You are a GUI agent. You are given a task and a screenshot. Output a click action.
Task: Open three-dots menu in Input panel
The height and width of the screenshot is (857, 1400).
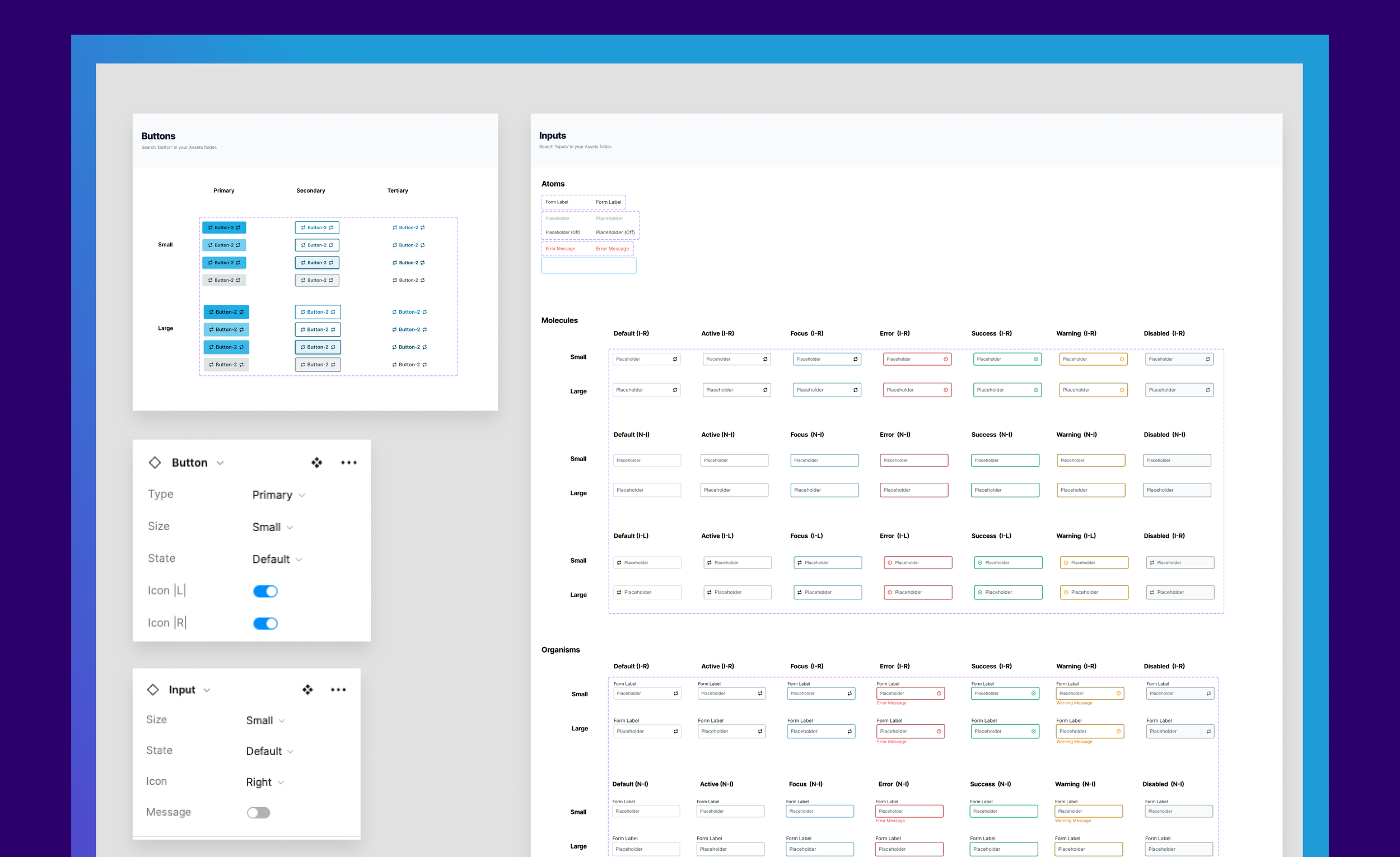coord(338,690)
